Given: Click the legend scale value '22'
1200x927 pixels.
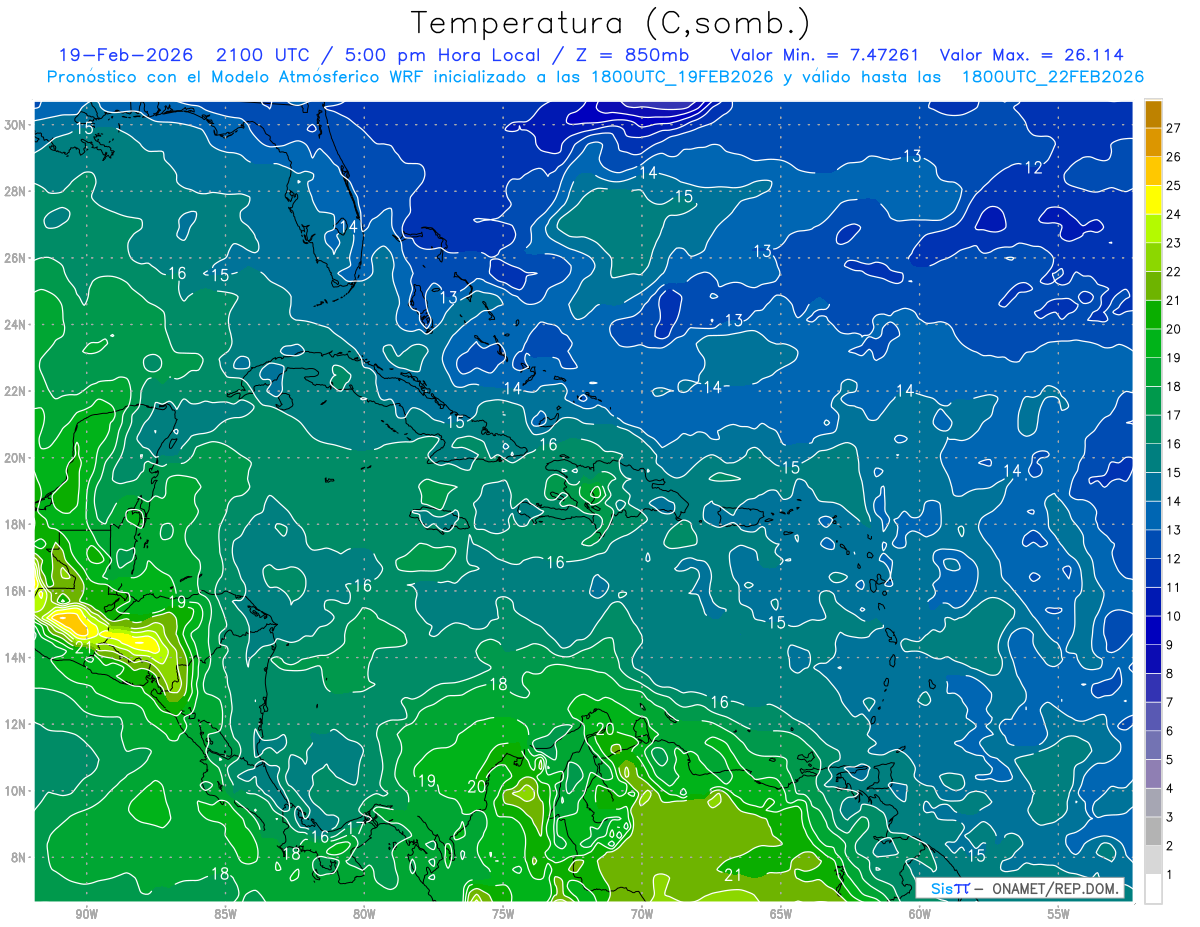Looking at the screenshot, I should pyautogui.click(x=1174, y=271).
